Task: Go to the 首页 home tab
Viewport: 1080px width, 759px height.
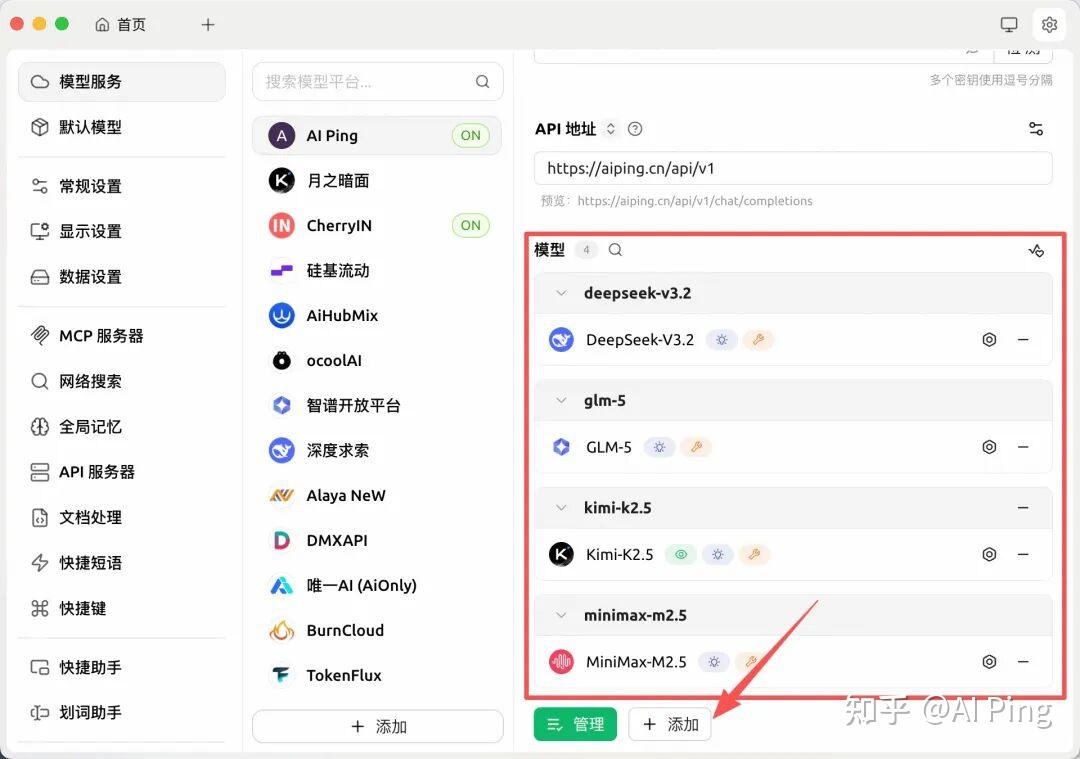Action: coord(121,25)
